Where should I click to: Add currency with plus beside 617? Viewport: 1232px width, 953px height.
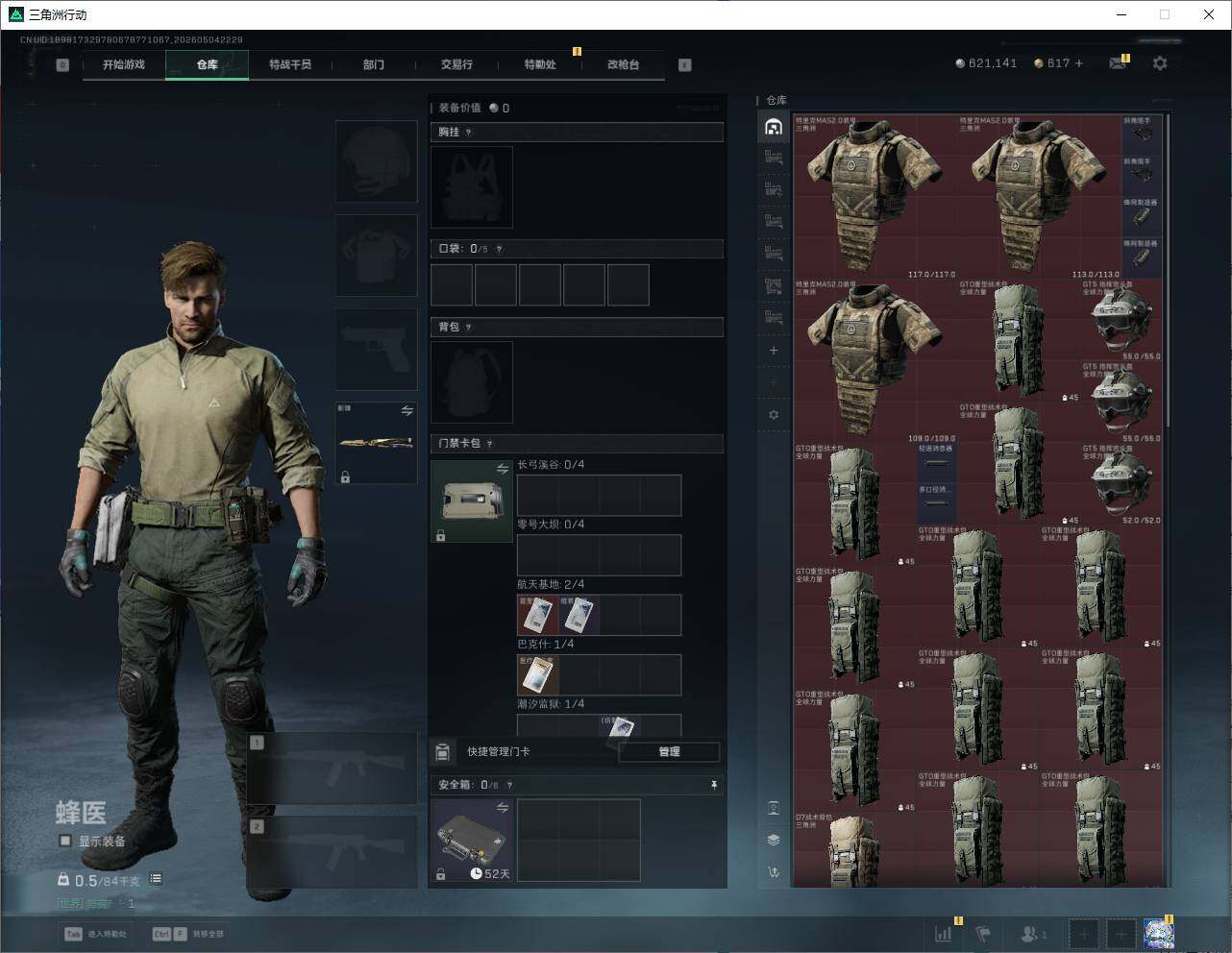pos(1079,63)
